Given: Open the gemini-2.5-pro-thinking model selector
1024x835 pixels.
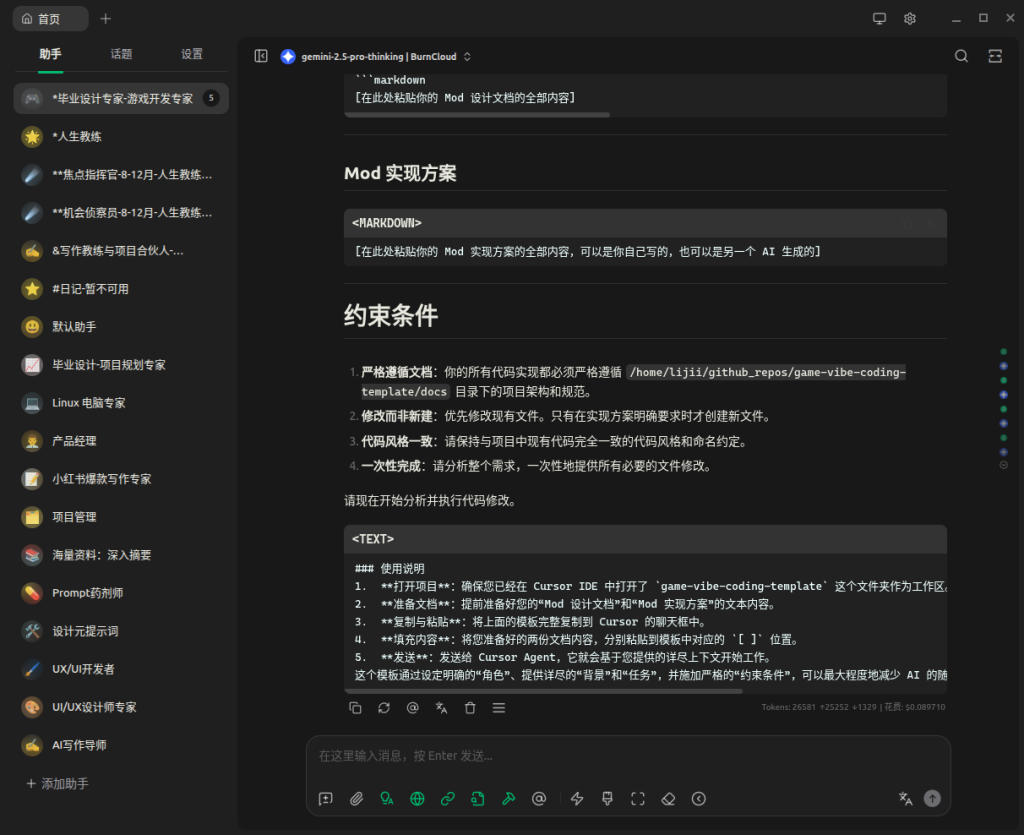Looking at the screenshot, I should pos(379,57).
